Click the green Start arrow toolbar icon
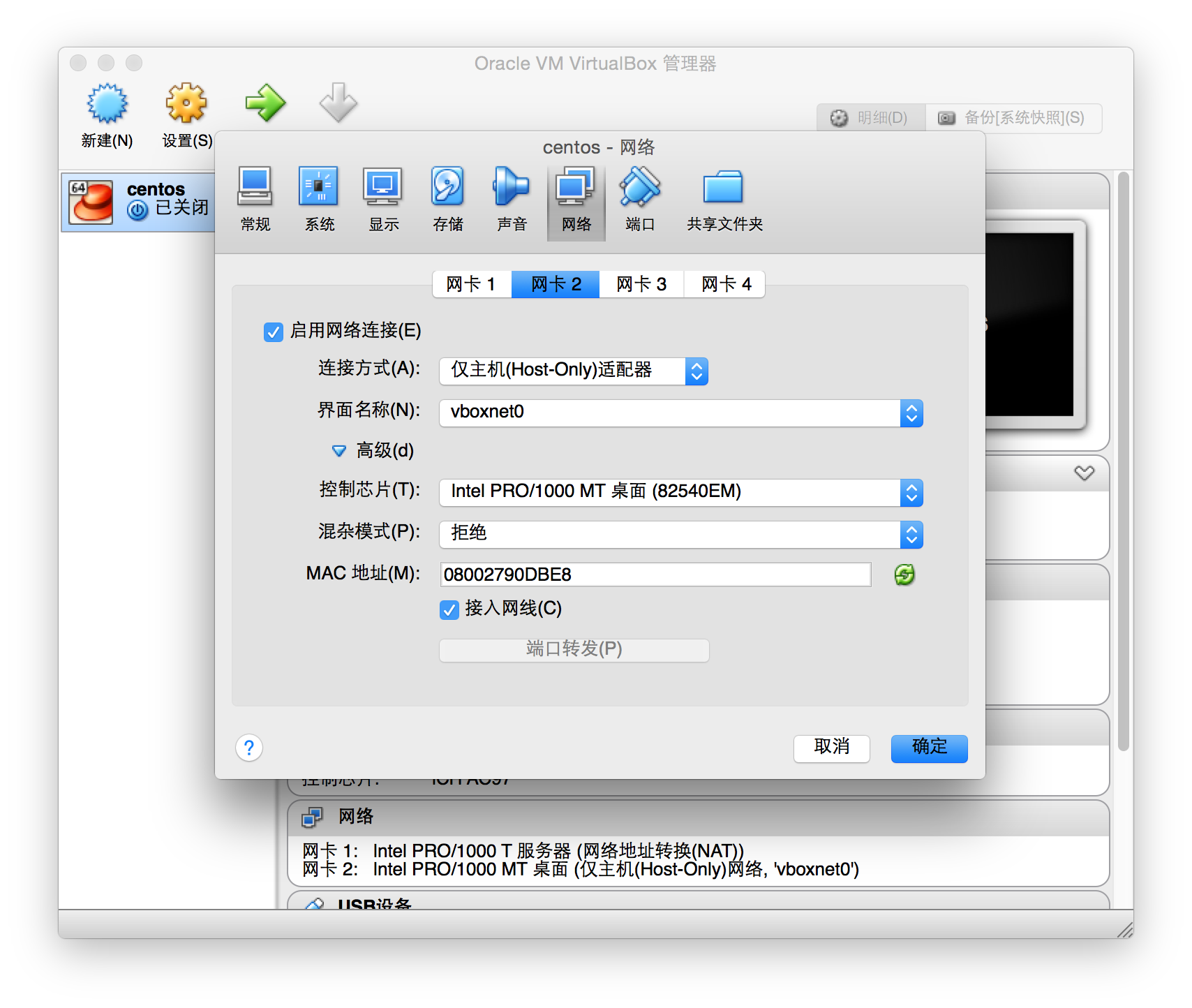Viewport: 1192px width, 1008px height. pyautogui.click(x=265, y=103)
